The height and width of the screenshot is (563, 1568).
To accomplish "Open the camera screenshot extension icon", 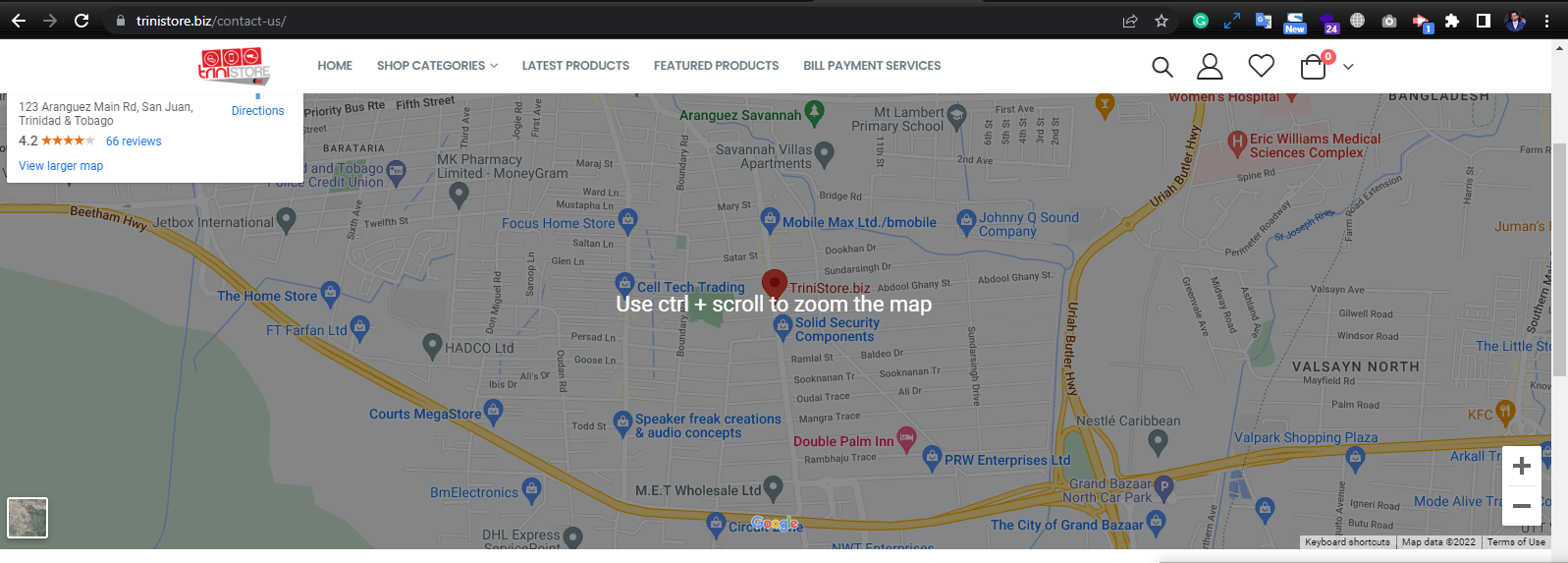I will point(1389,21).
